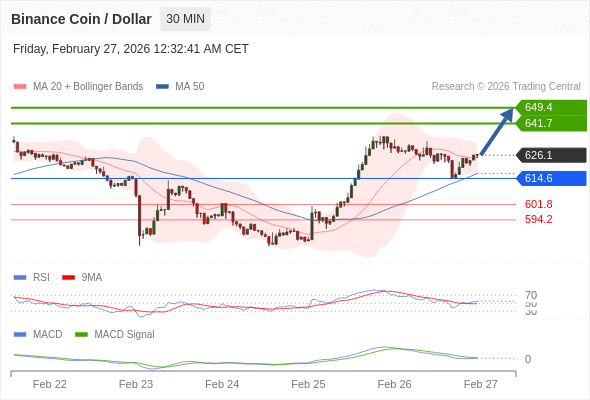Click the Research © 2026 Trading Central credit
590x400 pixels.
[x=506, y=87]
